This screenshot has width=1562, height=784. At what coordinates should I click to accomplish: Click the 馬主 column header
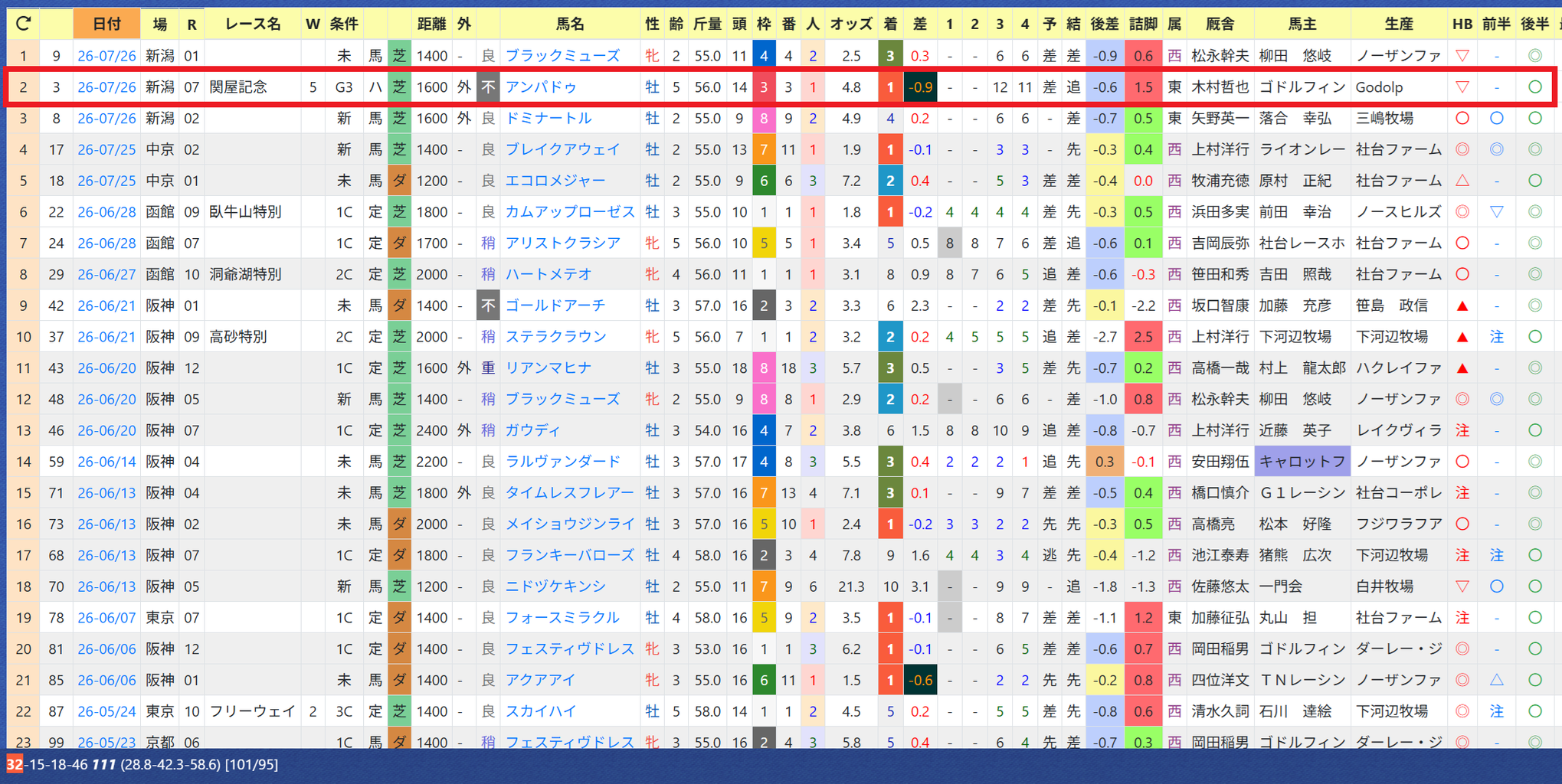click(x=1302, y=24)
